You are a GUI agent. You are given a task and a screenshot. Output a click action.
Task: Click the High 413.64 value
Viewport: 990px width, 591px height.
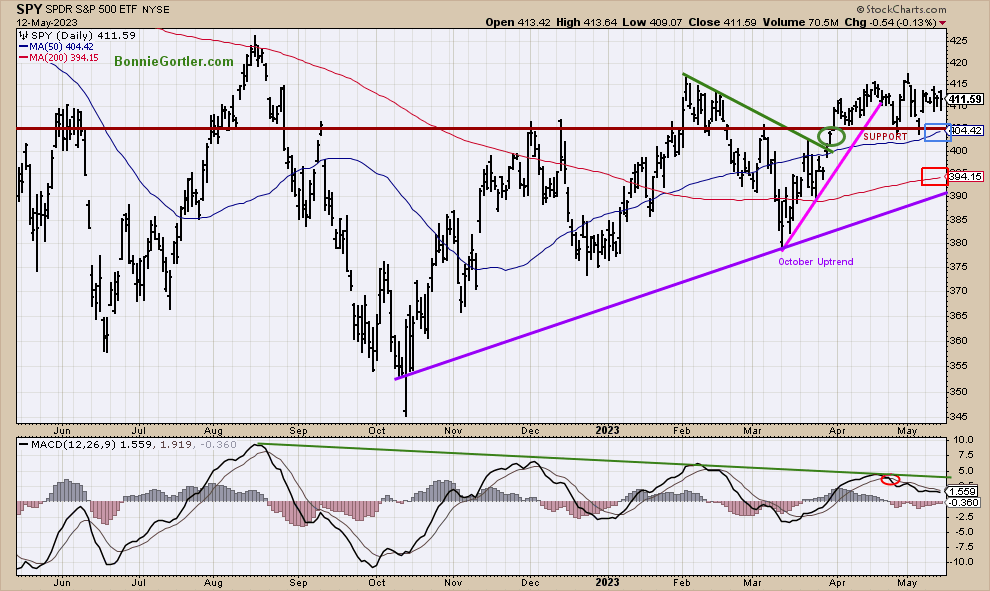coord(587,22)
